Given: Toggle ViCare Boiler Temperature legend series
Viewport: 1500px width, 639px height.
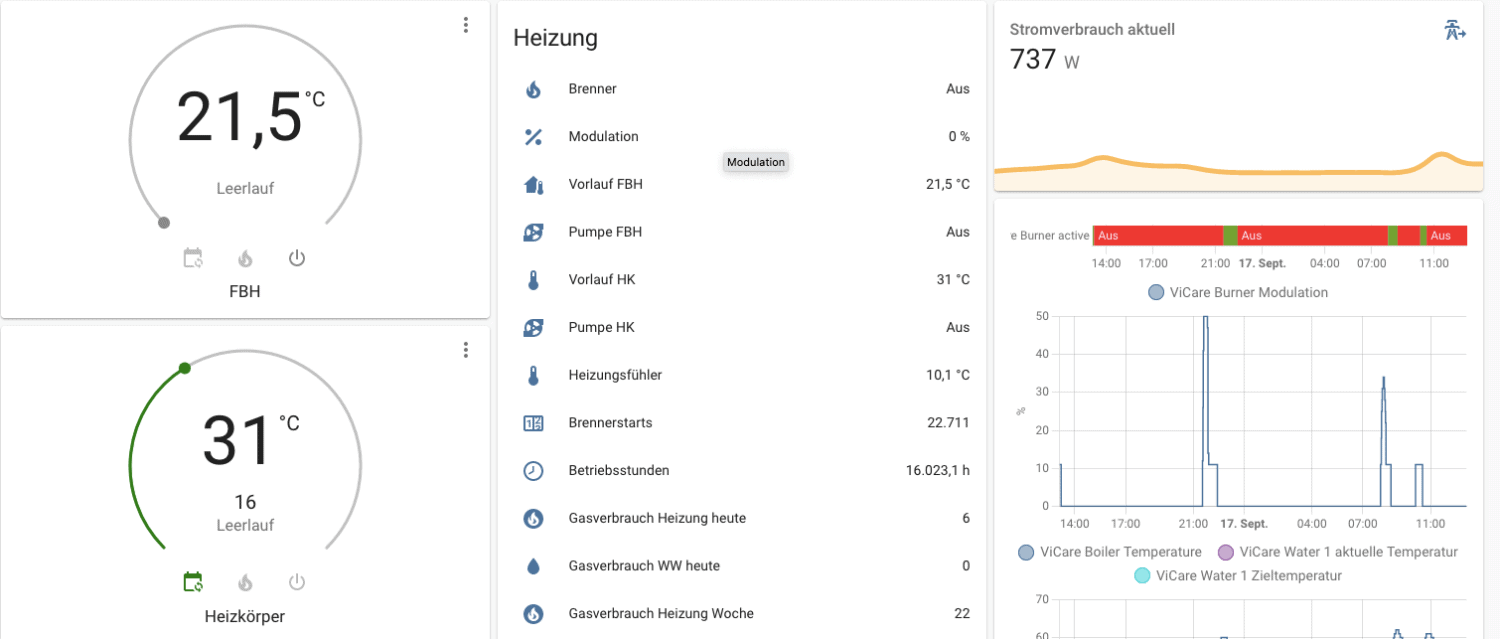Looking at the screenshot, I should point(1110,552).
